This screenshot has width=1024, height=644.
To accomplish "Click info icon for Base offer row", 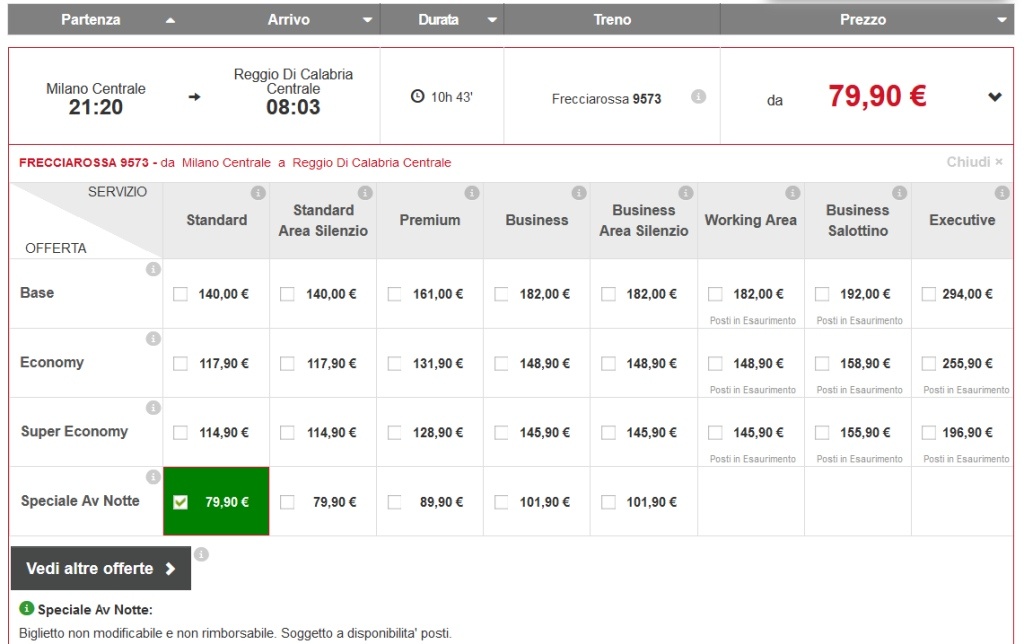I will 153,269.
